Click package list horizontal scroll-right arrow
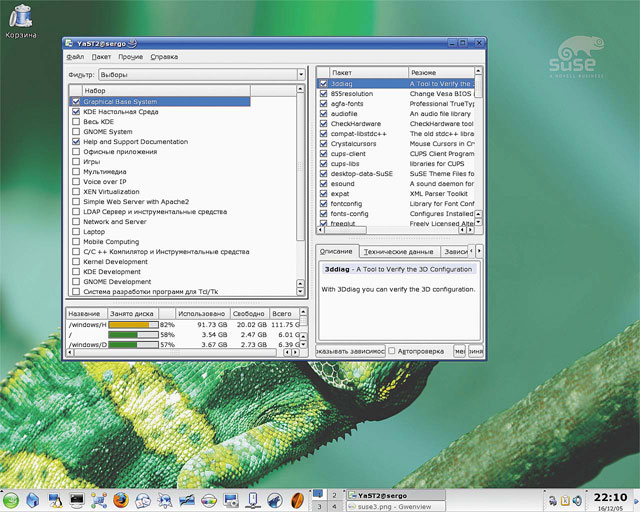The width and height of the screenshot is (640, 512). point(471,230)
